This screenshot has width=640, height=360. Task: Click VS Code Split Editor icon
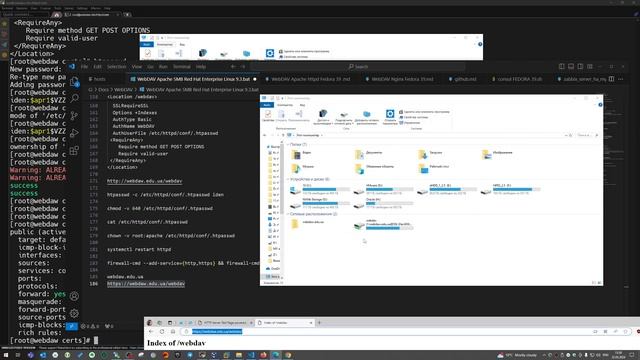(611, 79)
